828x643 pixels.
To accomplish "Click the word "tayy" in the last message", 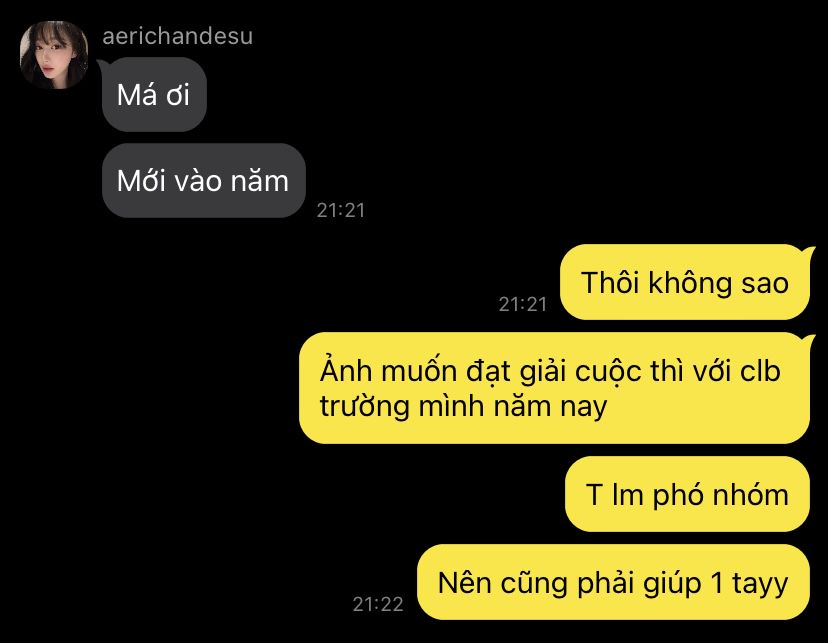I will (x=760, y=584).
